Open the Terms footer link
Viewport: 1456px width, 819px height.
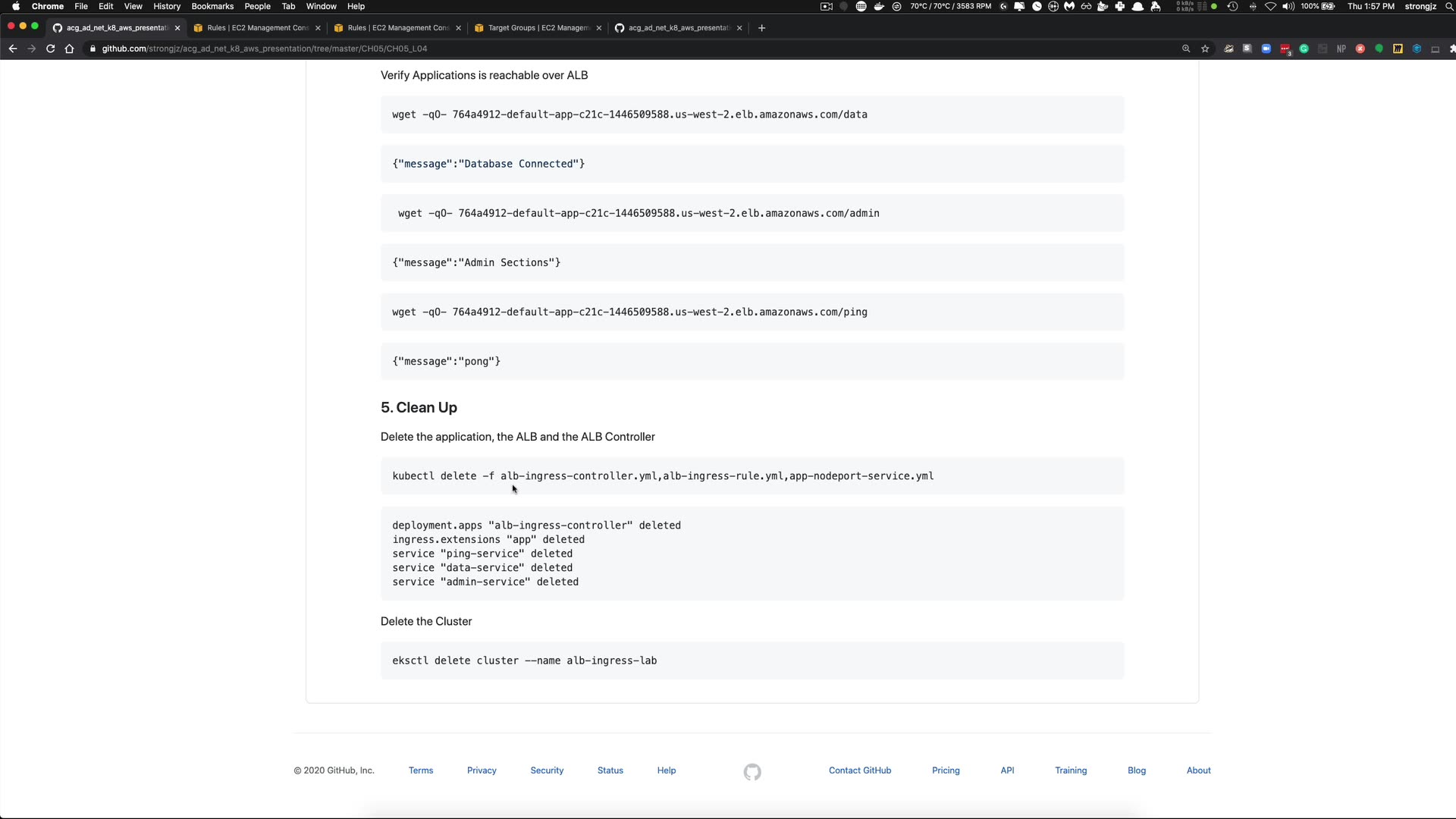tap(421, 770)
